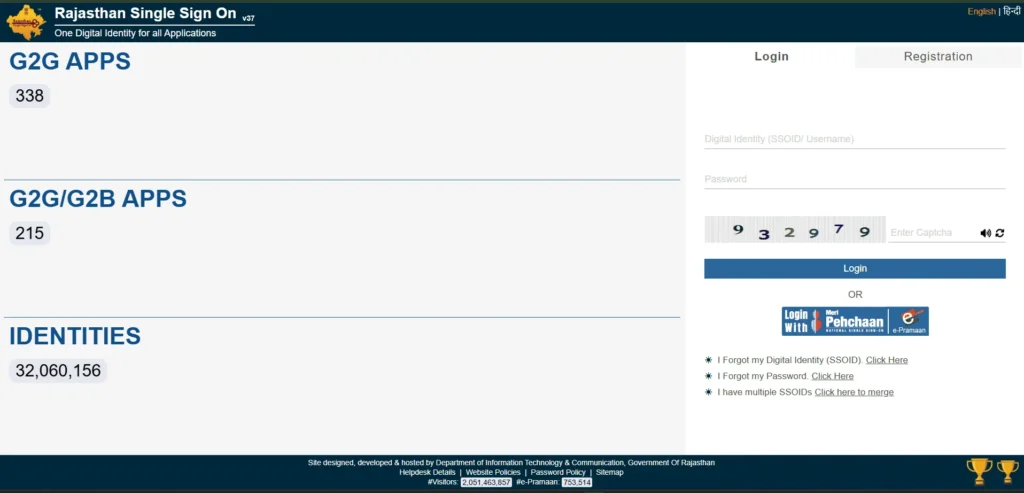Image resolution: width=1024 pixels, height=493 pixels.
Task: Switch to the Registration tab
Action: point(937,57)
